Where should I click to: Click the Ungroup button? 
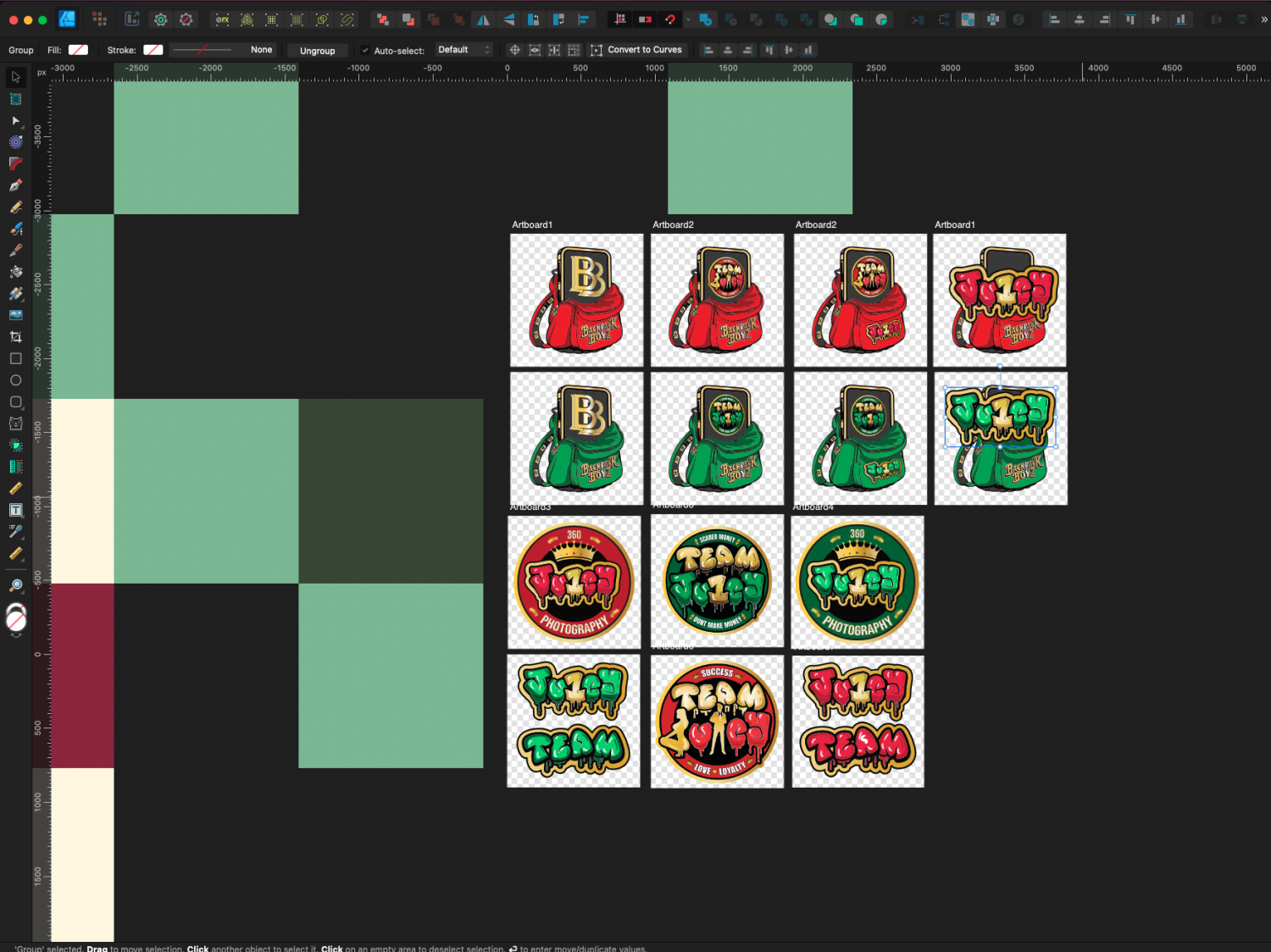[318, 51]
